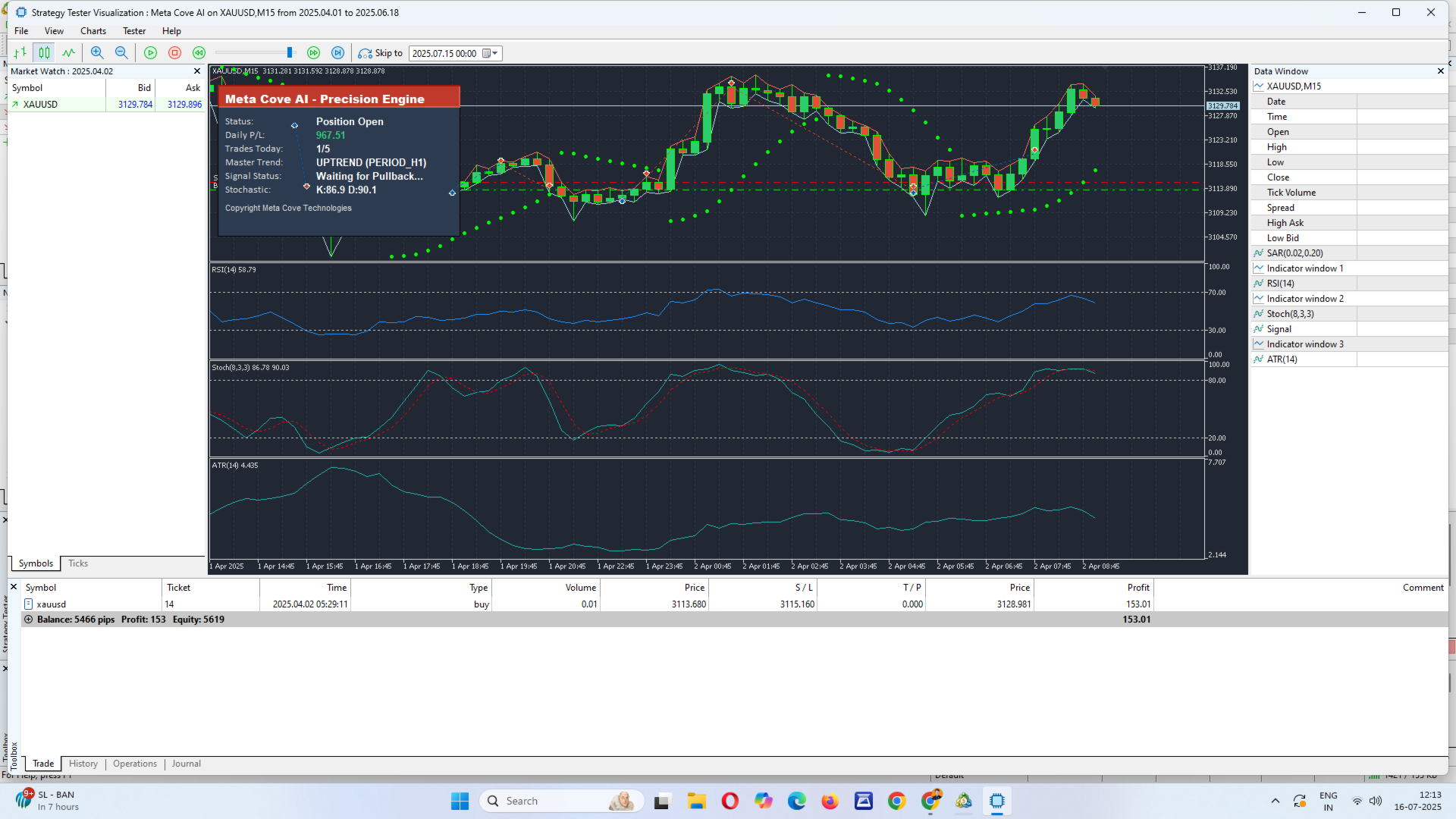This screenshot has height=819, width=1456.
Task: Switch to the Operations tab
Action: [135, 764]
